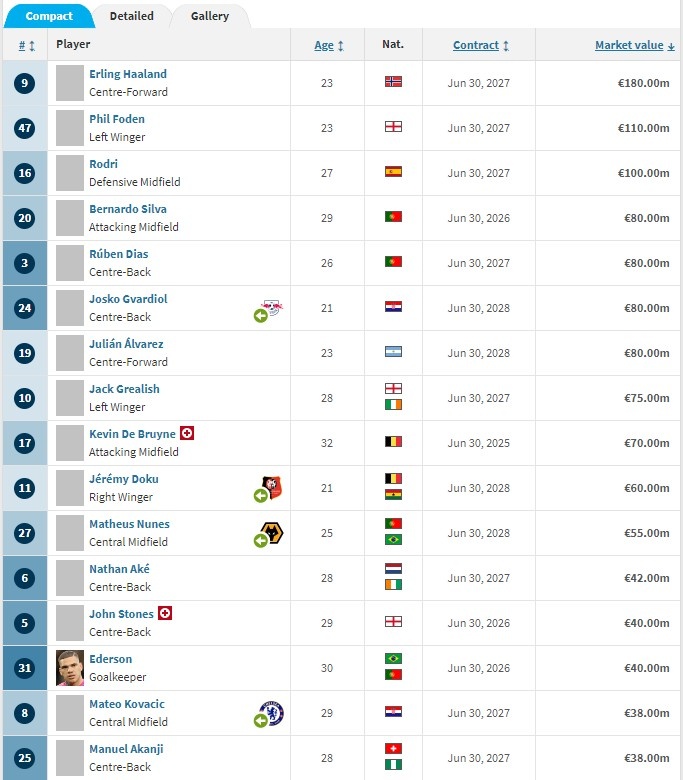Open Erling Haaland's player profile link
Screen dimensions: 683x780
pos(127,74)
